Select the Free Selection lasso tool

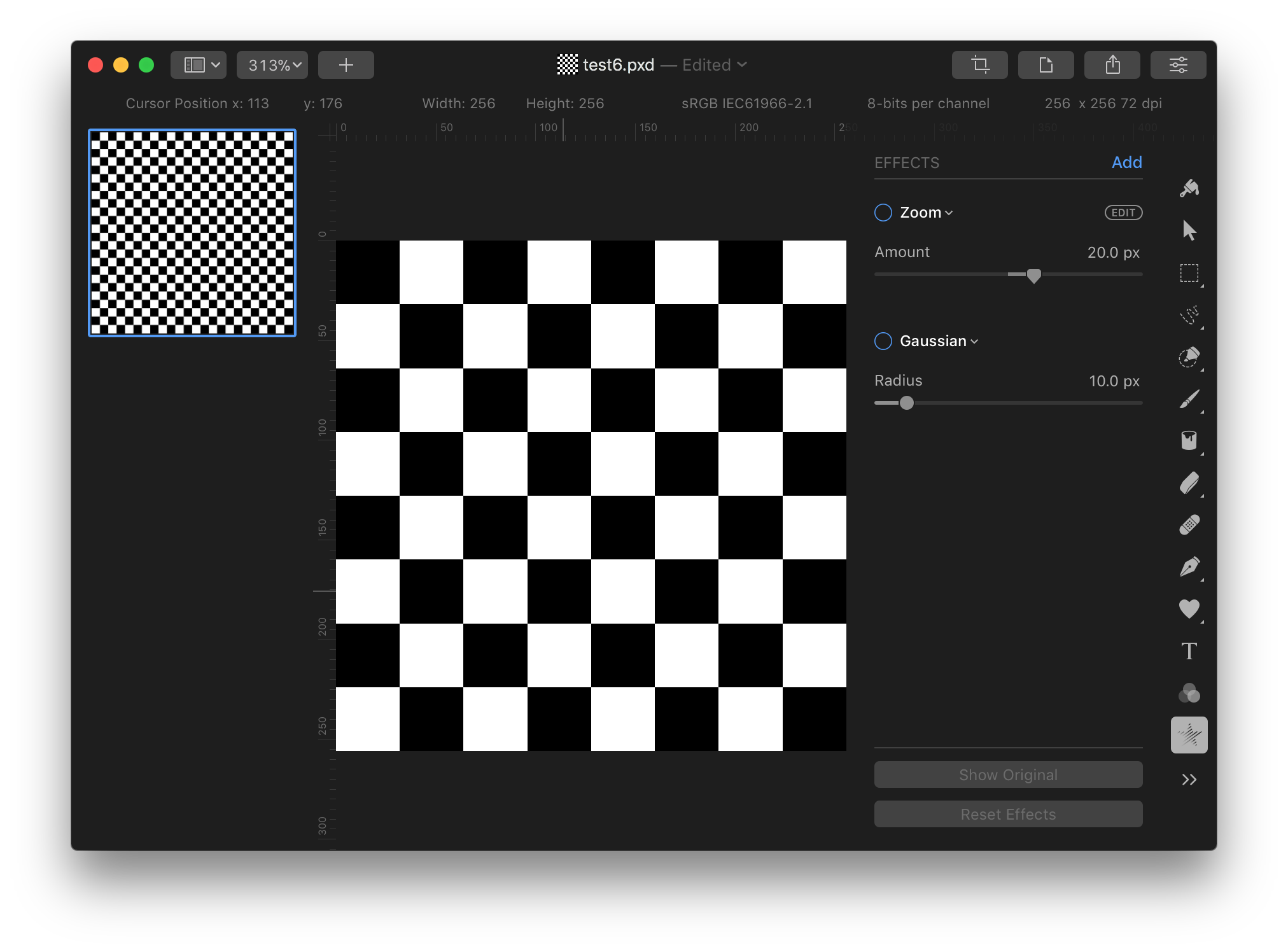(x=1189, y=315)
